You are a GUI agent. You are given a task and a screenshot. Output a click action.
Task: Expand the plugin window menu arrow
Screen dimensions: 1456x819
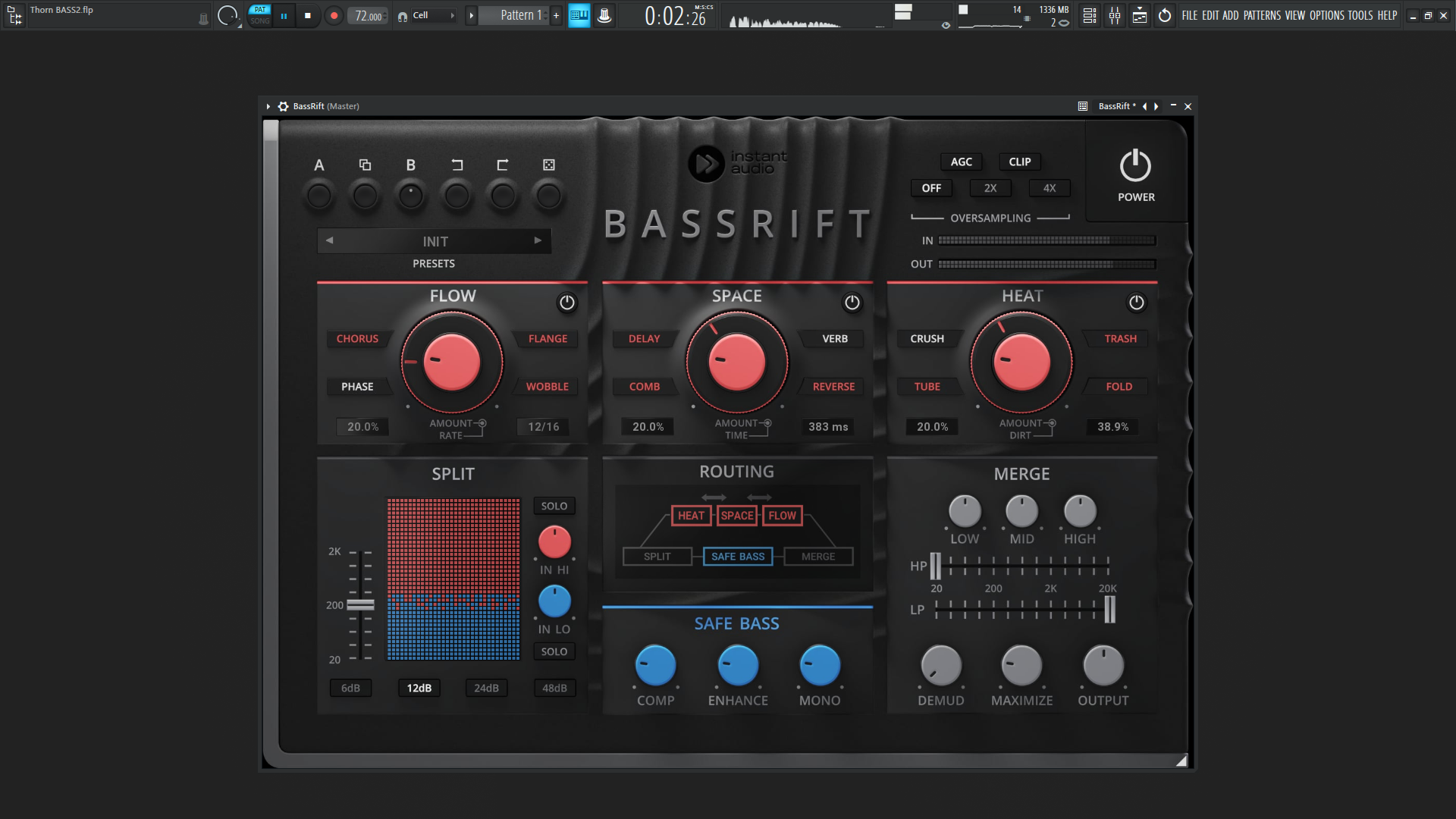click(268, 106)
